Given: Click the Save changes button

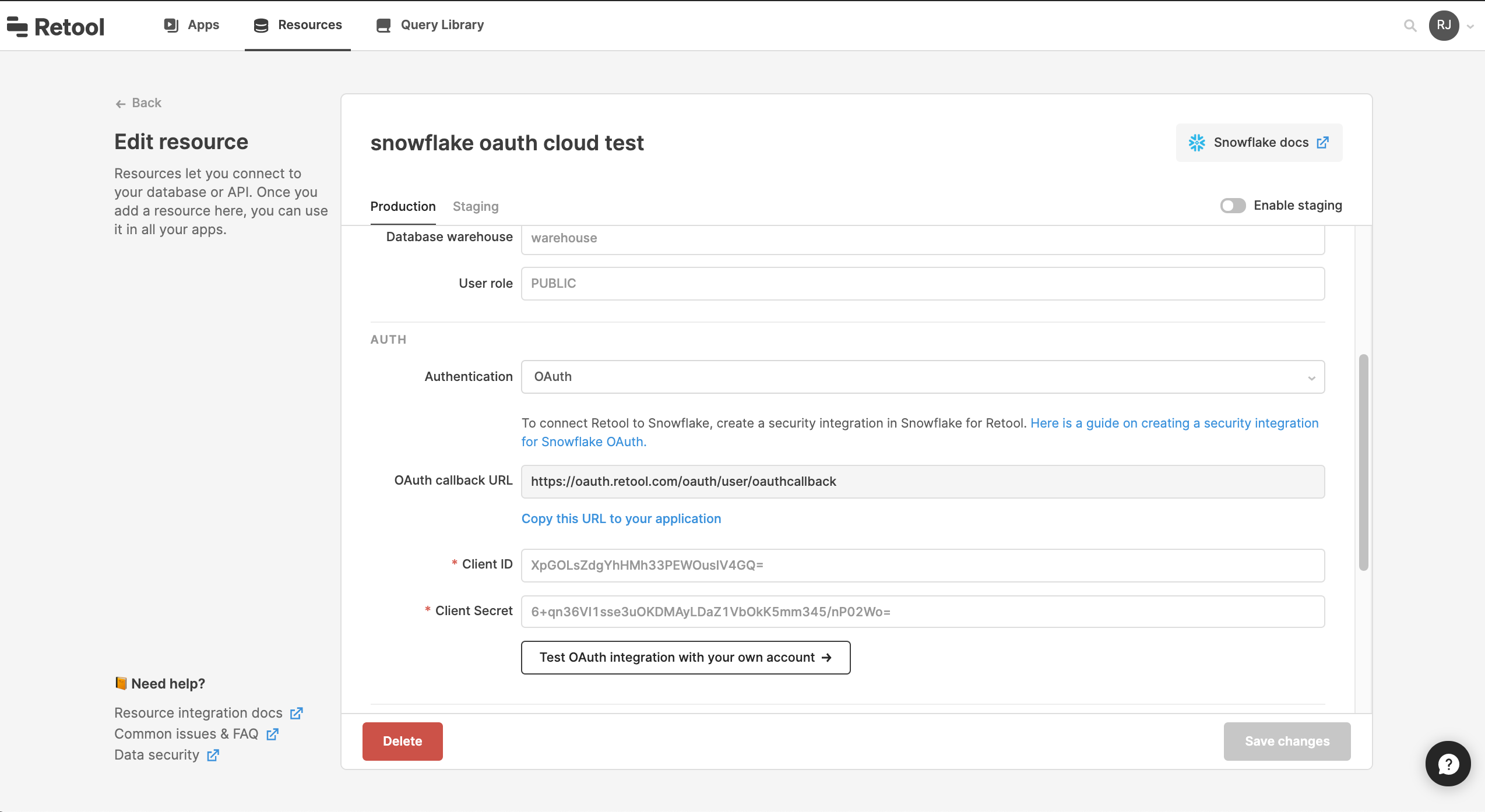Looking at the screenshot, I should click(1287, 742).
